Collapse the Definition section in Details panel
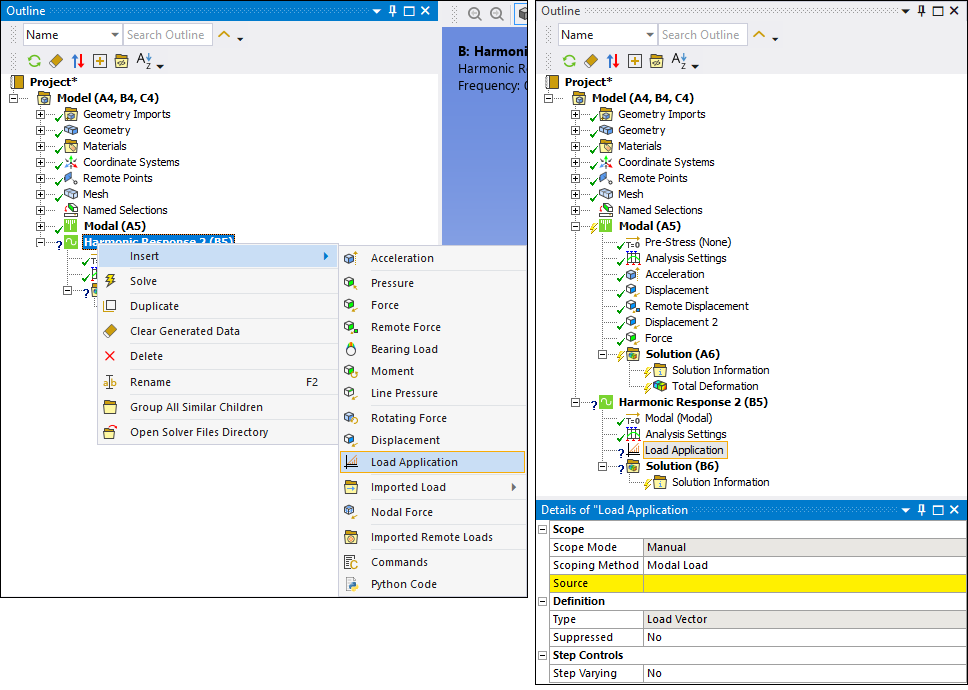The height and width of the screenshot is (690, 968). tap(543, 601)
